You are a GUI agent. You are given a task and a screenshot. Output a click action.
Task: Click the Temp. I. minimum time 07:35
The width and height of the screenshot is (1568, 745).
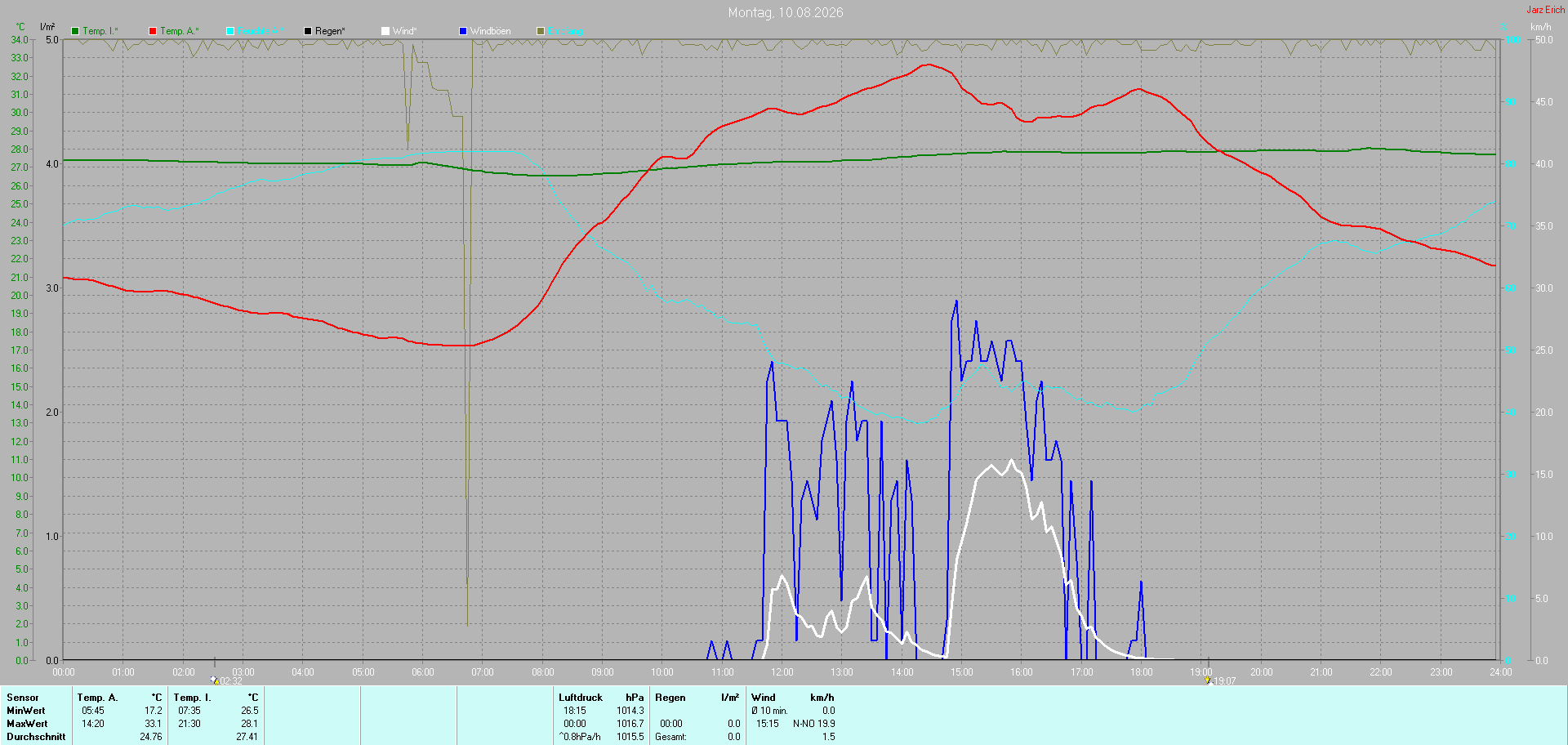tap(189, 711)
